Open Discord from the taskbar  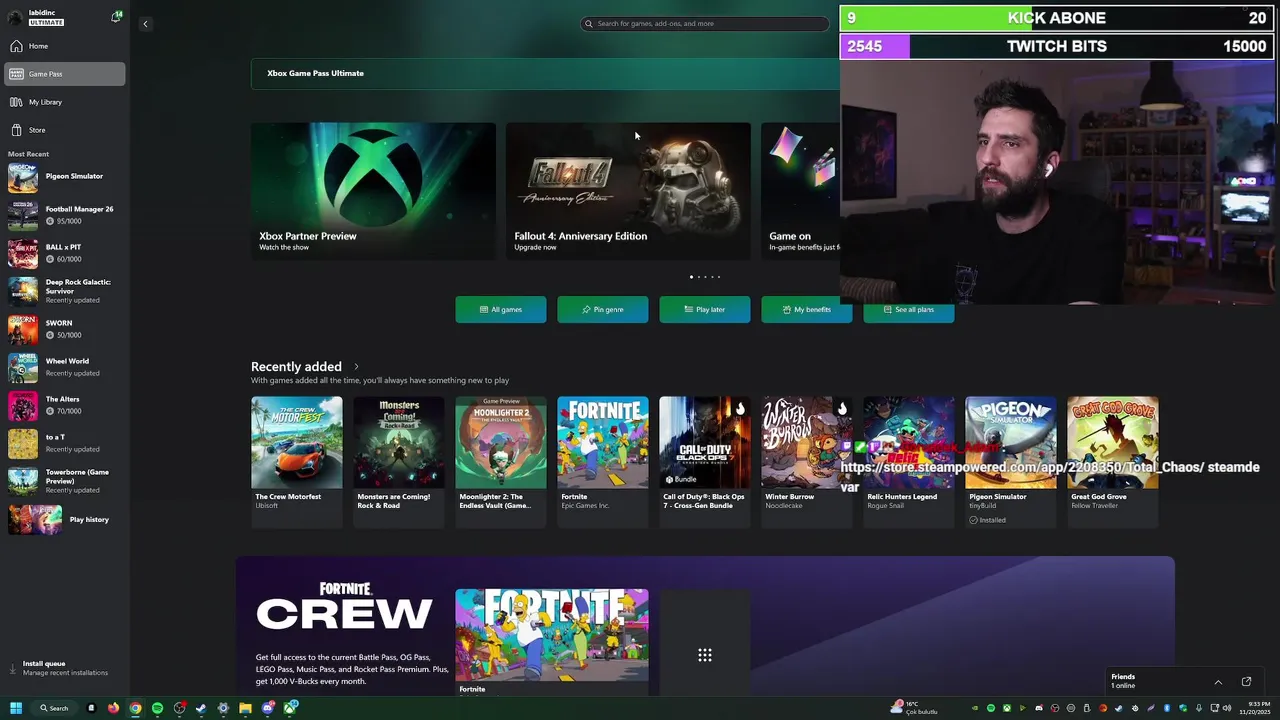point(268,708)
